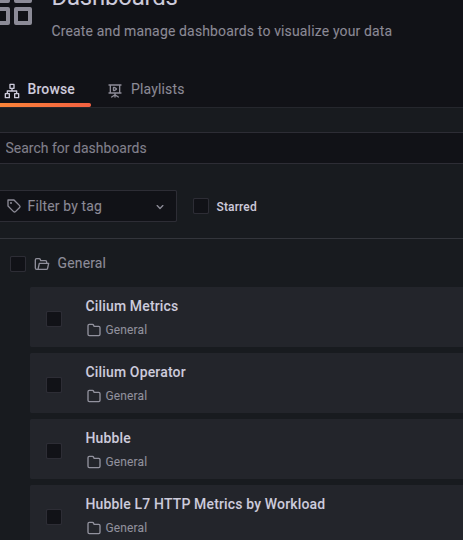Open the Cilium Operator dashboard
This screenshot has width=463, height=540.
[135, 372]
